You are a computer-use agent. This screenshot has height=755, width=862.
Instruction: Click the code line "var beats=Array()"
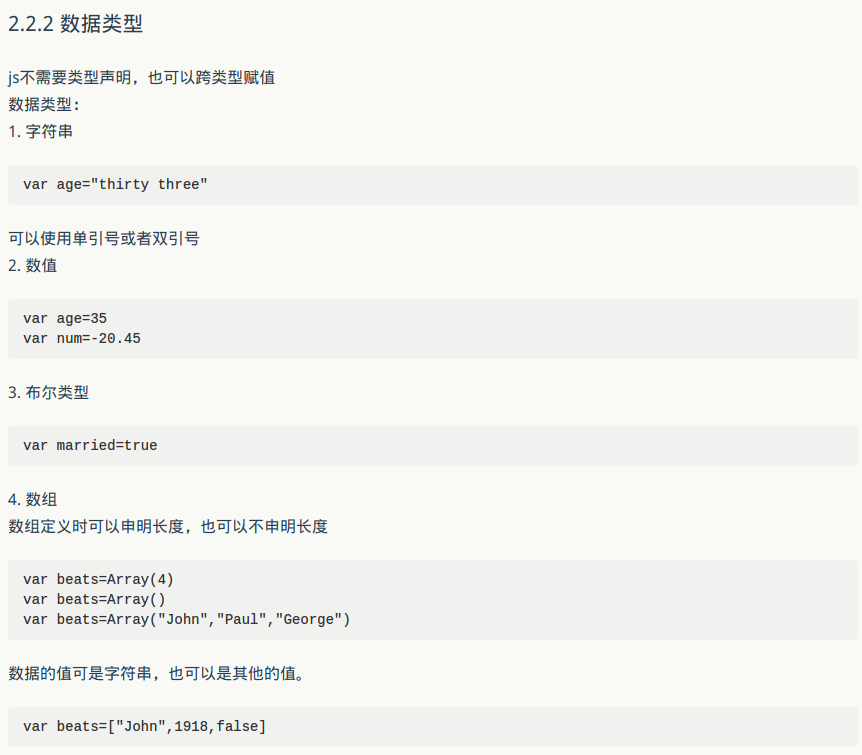coord(94,599)
